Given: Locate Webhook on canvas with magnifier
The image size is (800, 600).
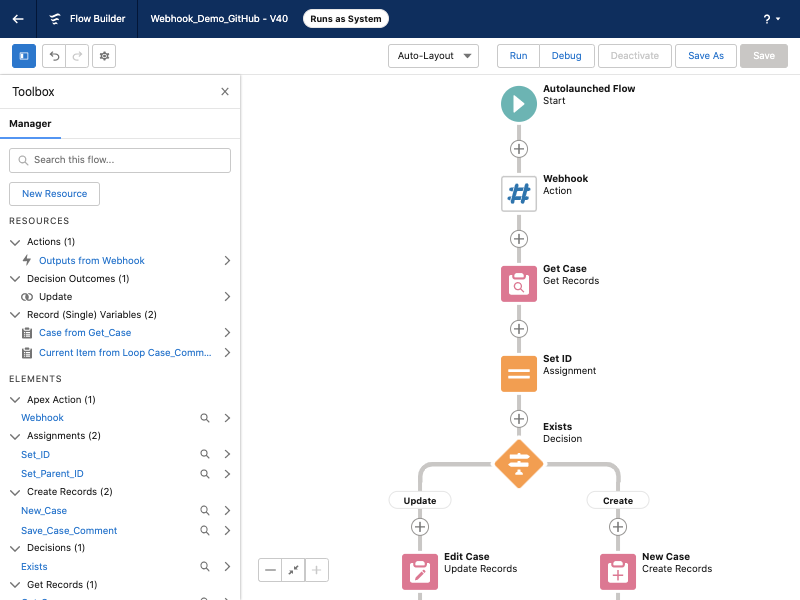Looking at the screenshot, I should (x=205, y=418).
